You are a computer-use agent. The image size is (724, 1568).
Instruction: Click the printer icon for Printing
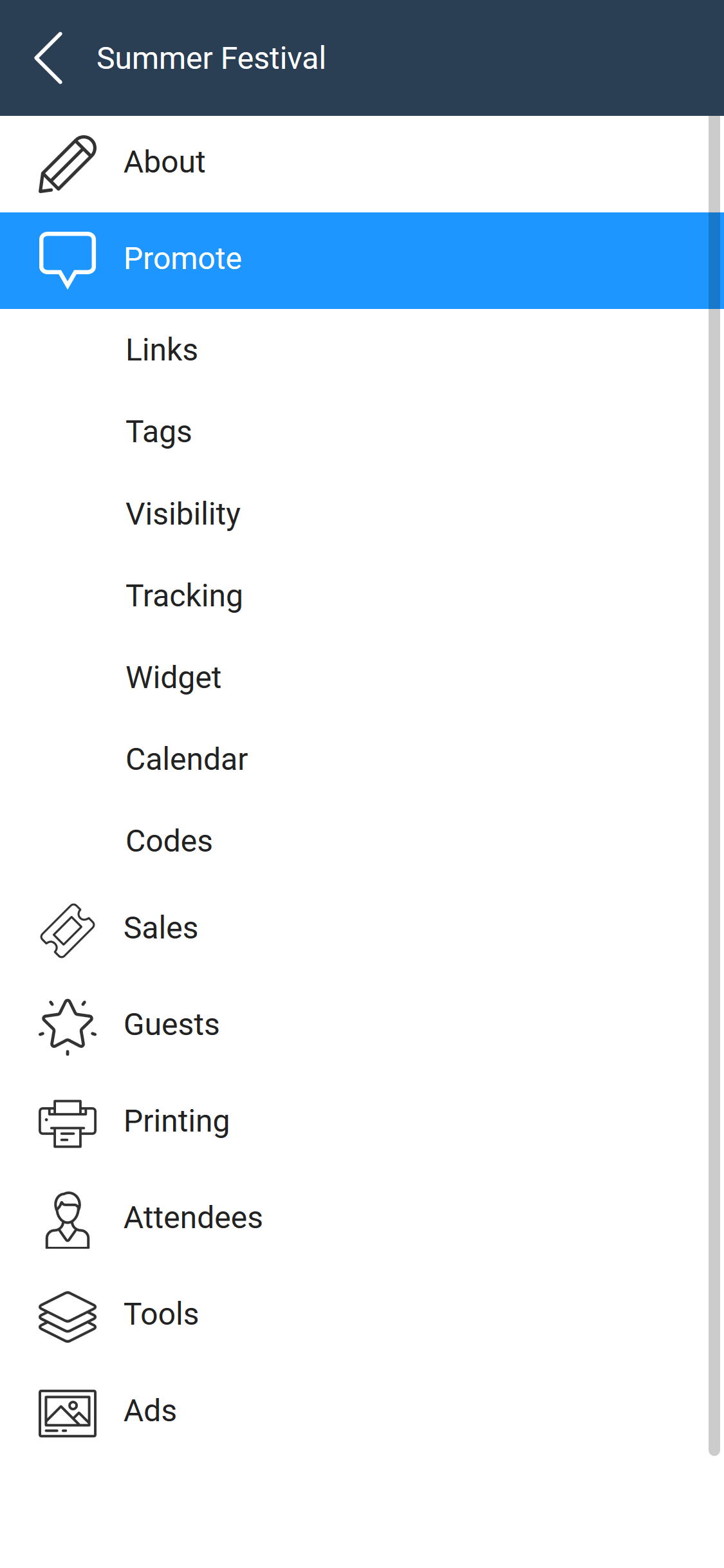pos(68,1123)
